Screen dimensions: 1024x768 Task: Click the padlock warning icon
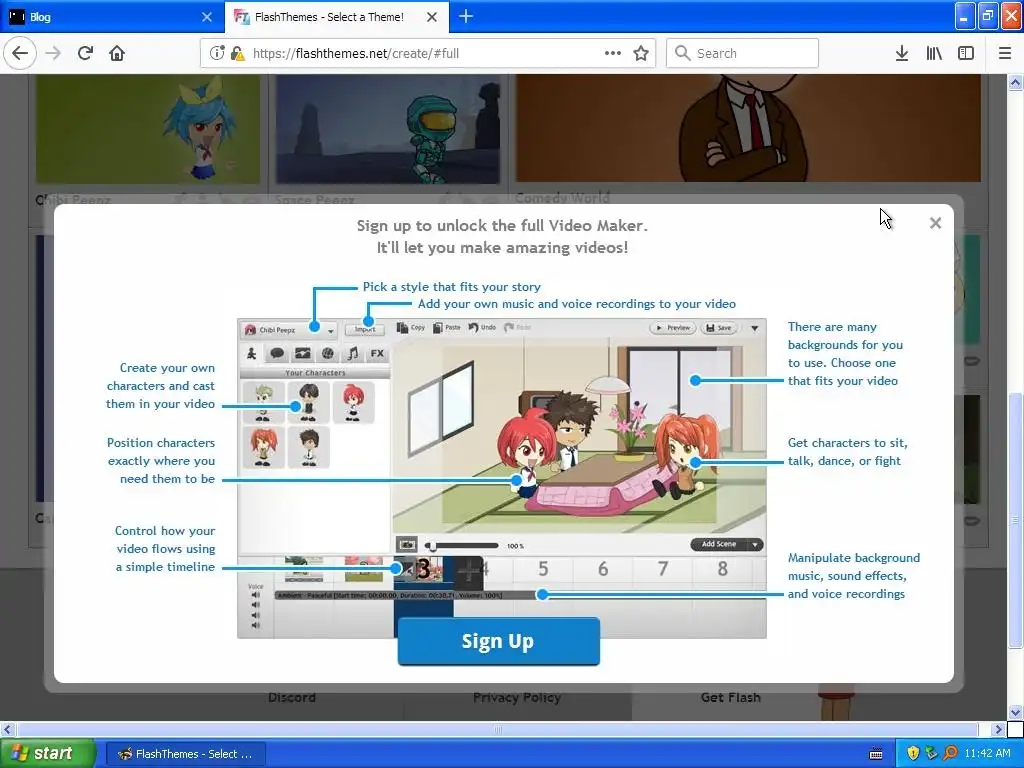pyautogui.click(x=238, y=54)
